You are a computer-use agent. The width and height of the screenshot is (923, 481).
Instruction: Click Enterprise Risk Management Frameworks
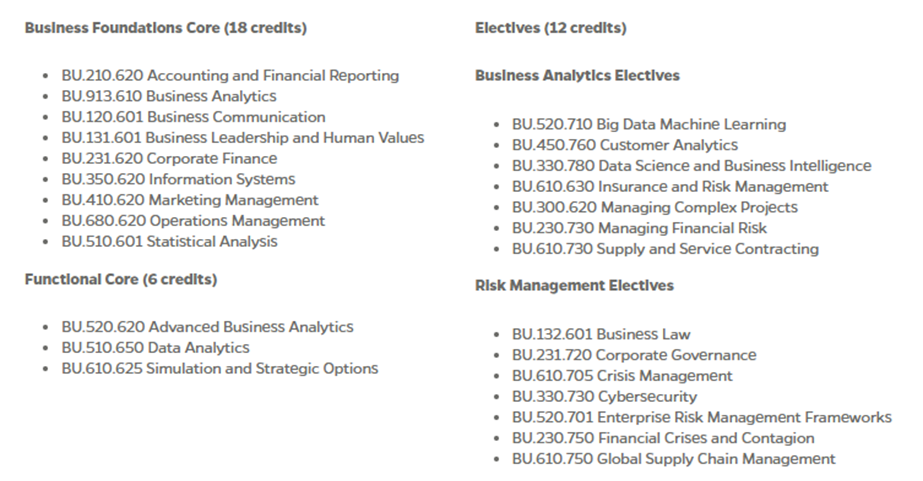[x=702, y=417]
